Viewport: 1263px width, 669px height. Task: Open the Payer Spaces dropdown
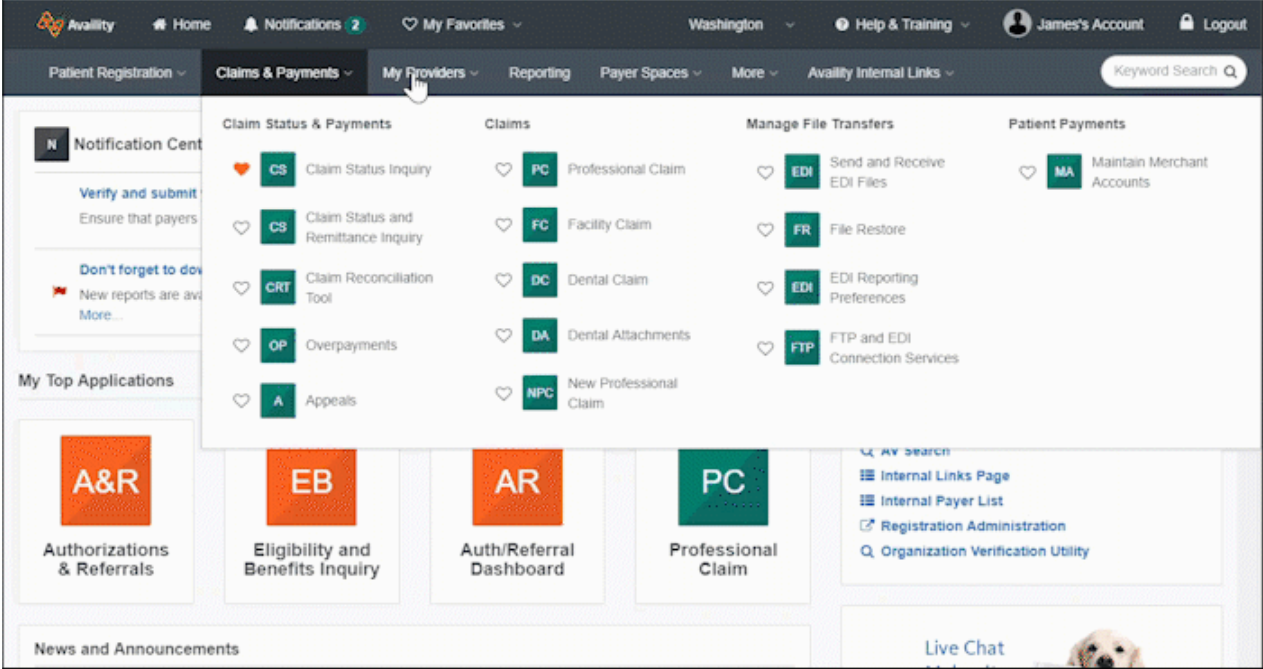(650, 73)
